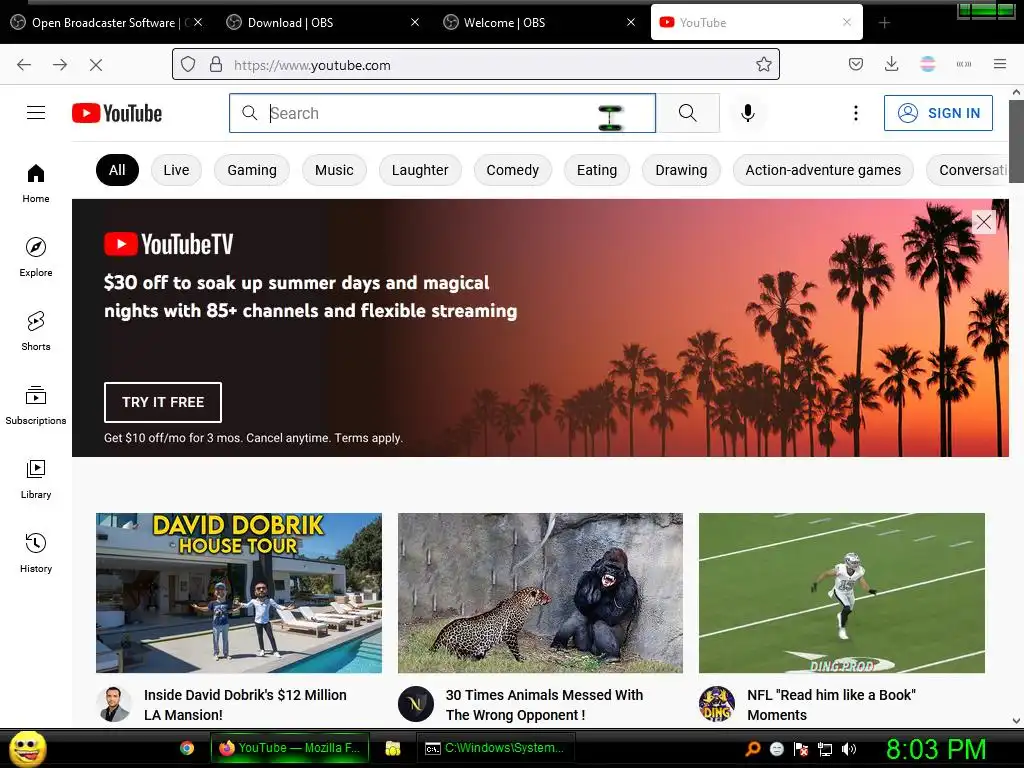1024x768 pixels.
Task: Open Explore in the sidebar
Action: click(36, 257)
